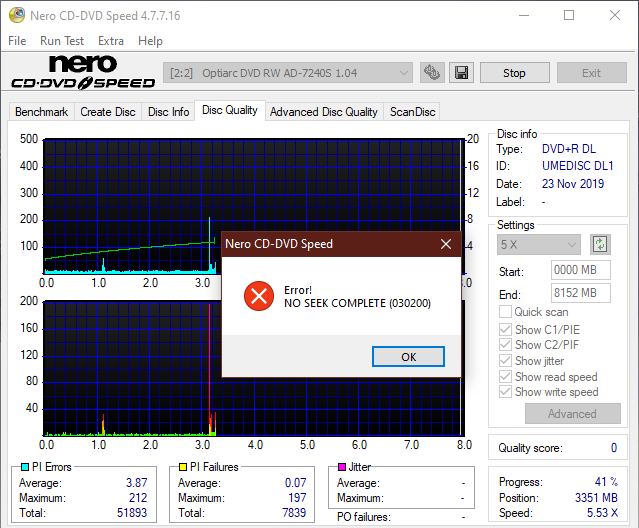Open the File menu
639x528 pixels.
(17, 41)
